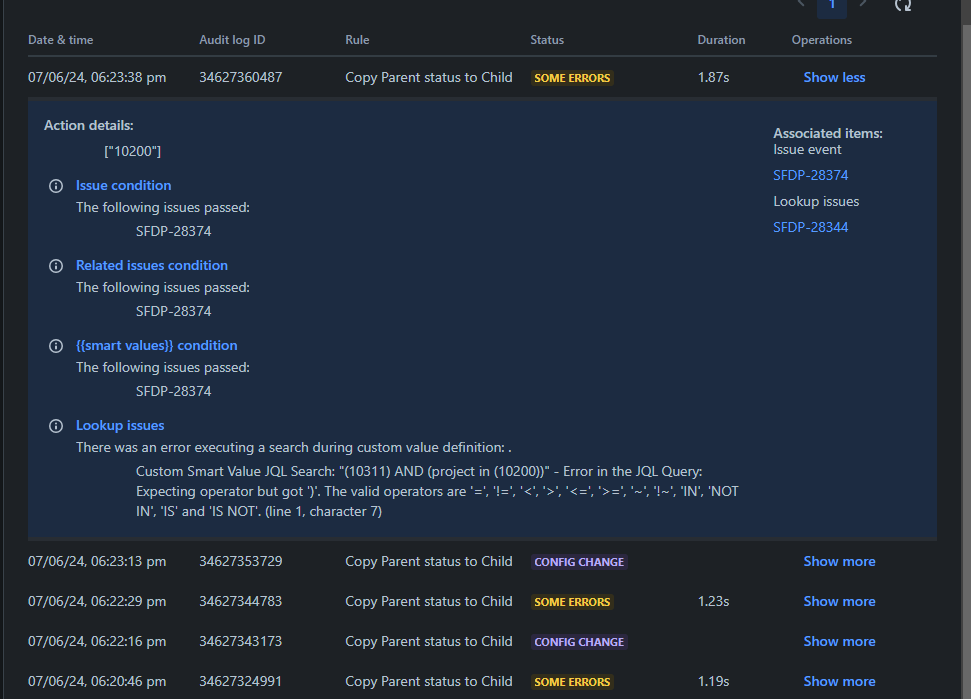Image resolution: width=971 pixels, height=699 pixels.
Task: Click info icon beside Related issues condition
Action: tap(56, 266)
